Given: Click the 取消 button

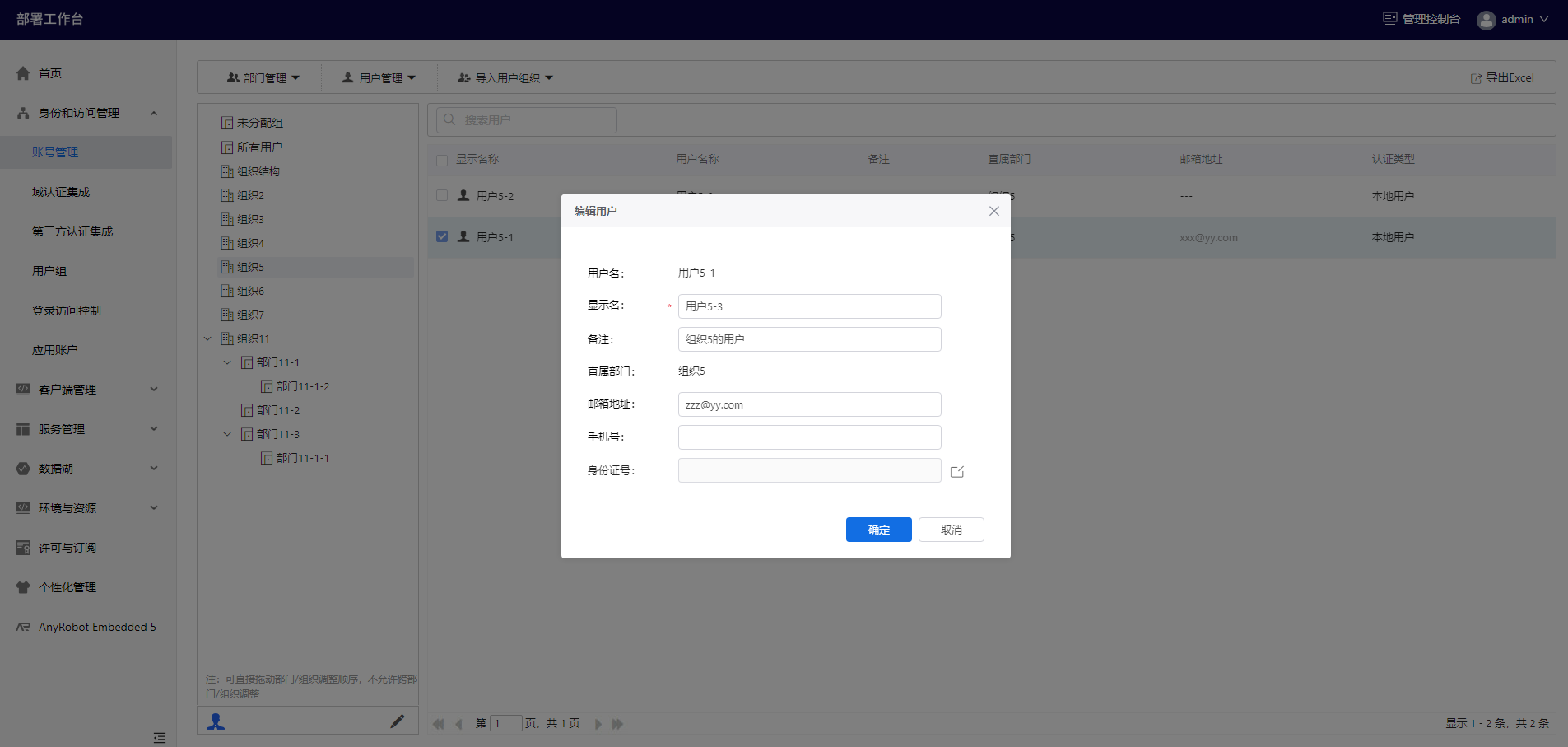Looking at the screenshot, I should tap(952, 530).
